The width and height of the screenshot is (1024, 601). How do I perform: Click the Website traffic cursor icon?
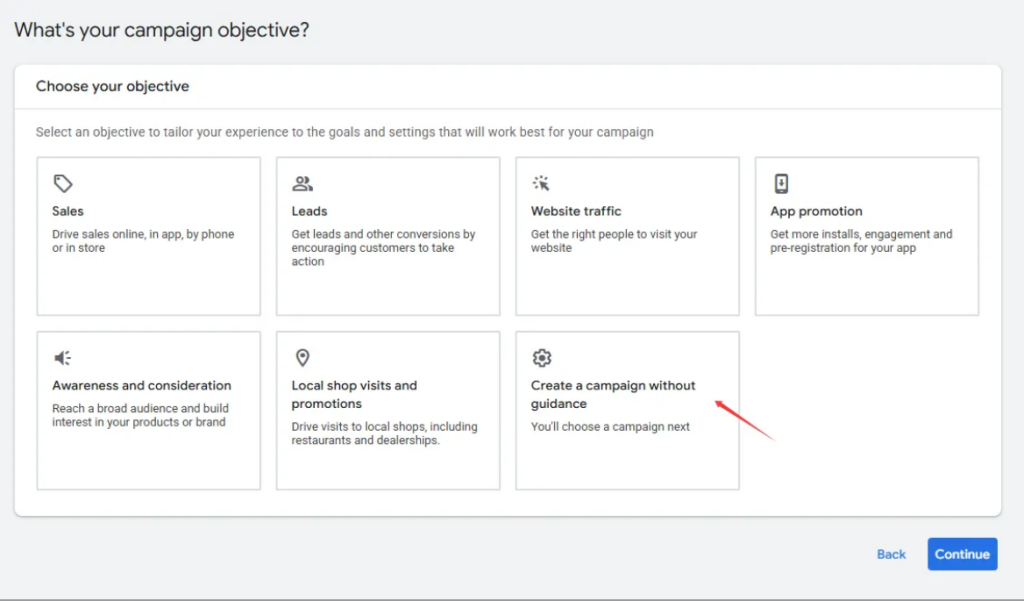(x=541, y=184)
